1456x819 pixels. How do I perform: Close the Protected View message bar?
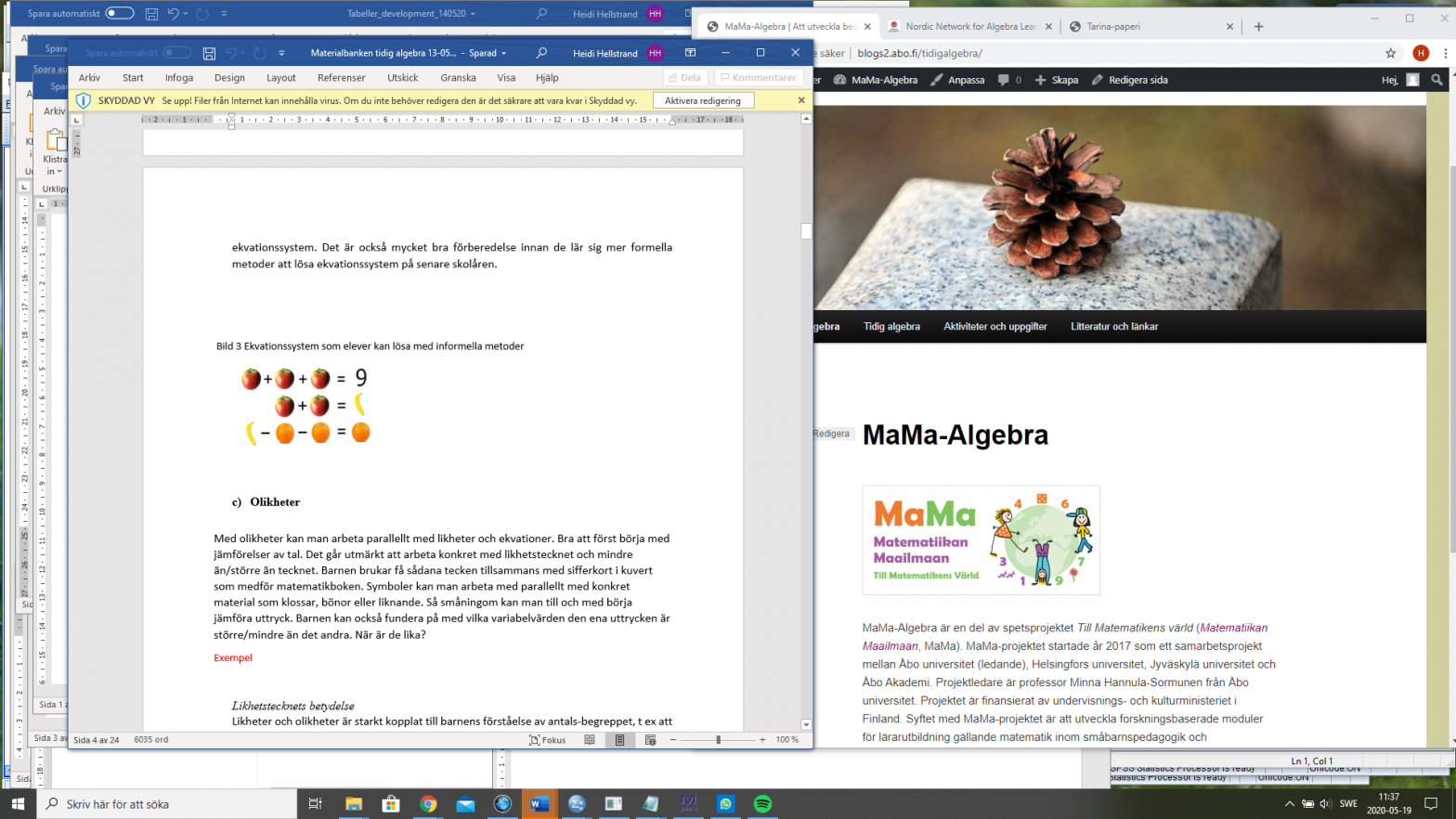coord(801,100)
